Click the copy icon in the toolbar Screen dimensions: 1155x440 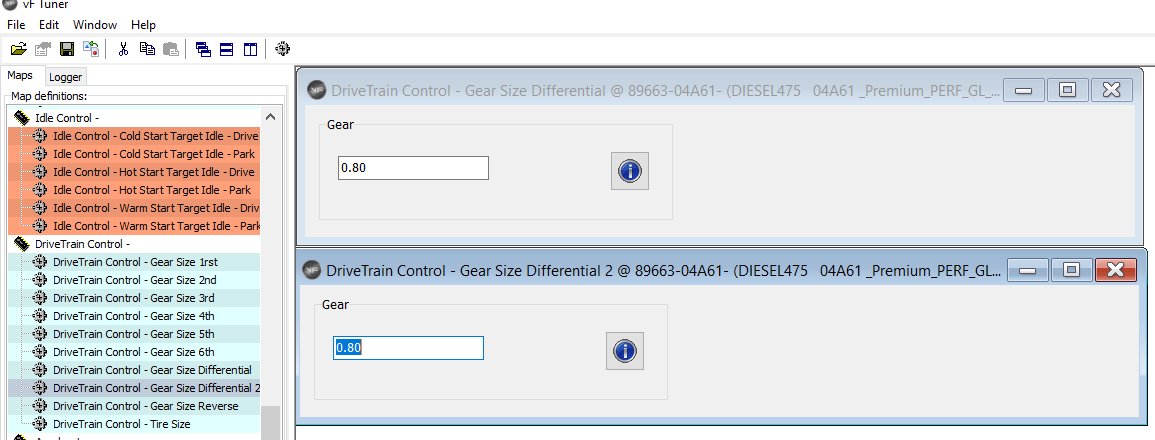tap(147, 49)
